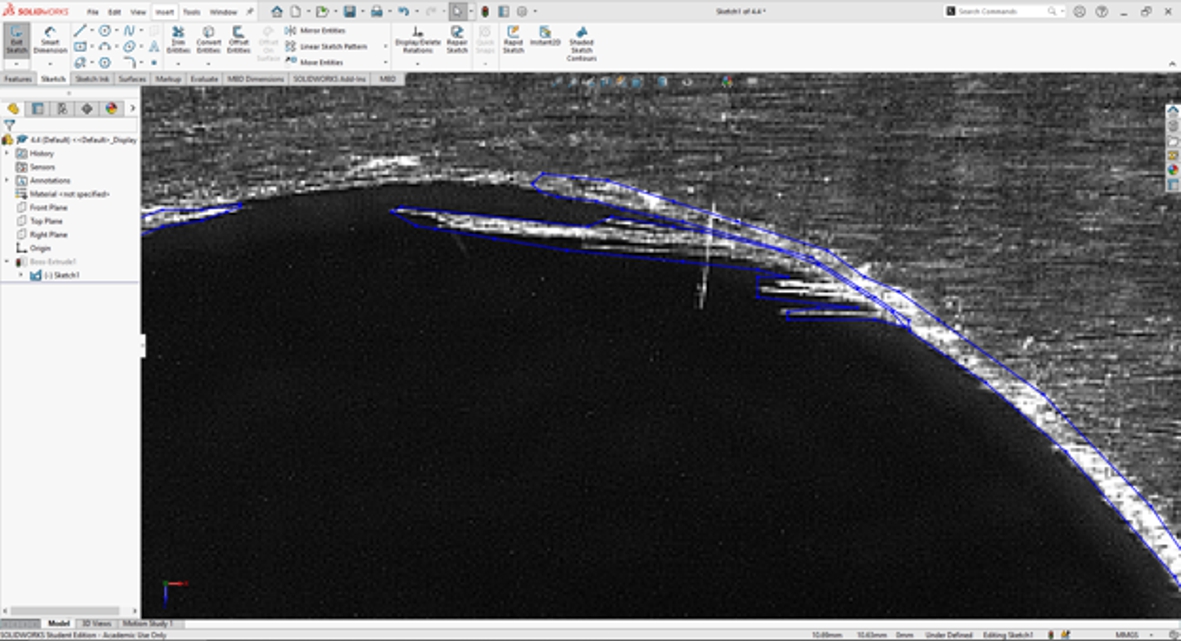
Task: Switch to the MBD Dimensions tab
Action: point(255,79)
